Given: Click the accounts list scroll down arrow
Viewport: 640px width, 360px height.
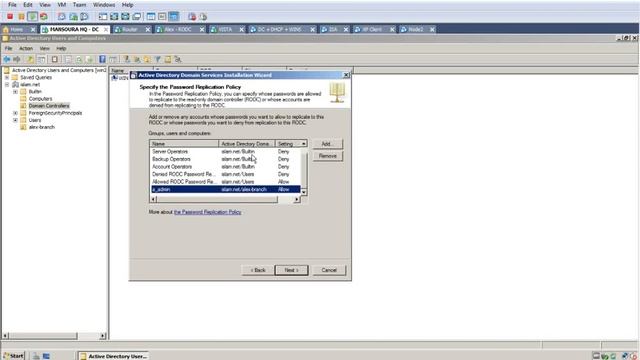Looking at the screenshot, I should [x=304, y=192].
